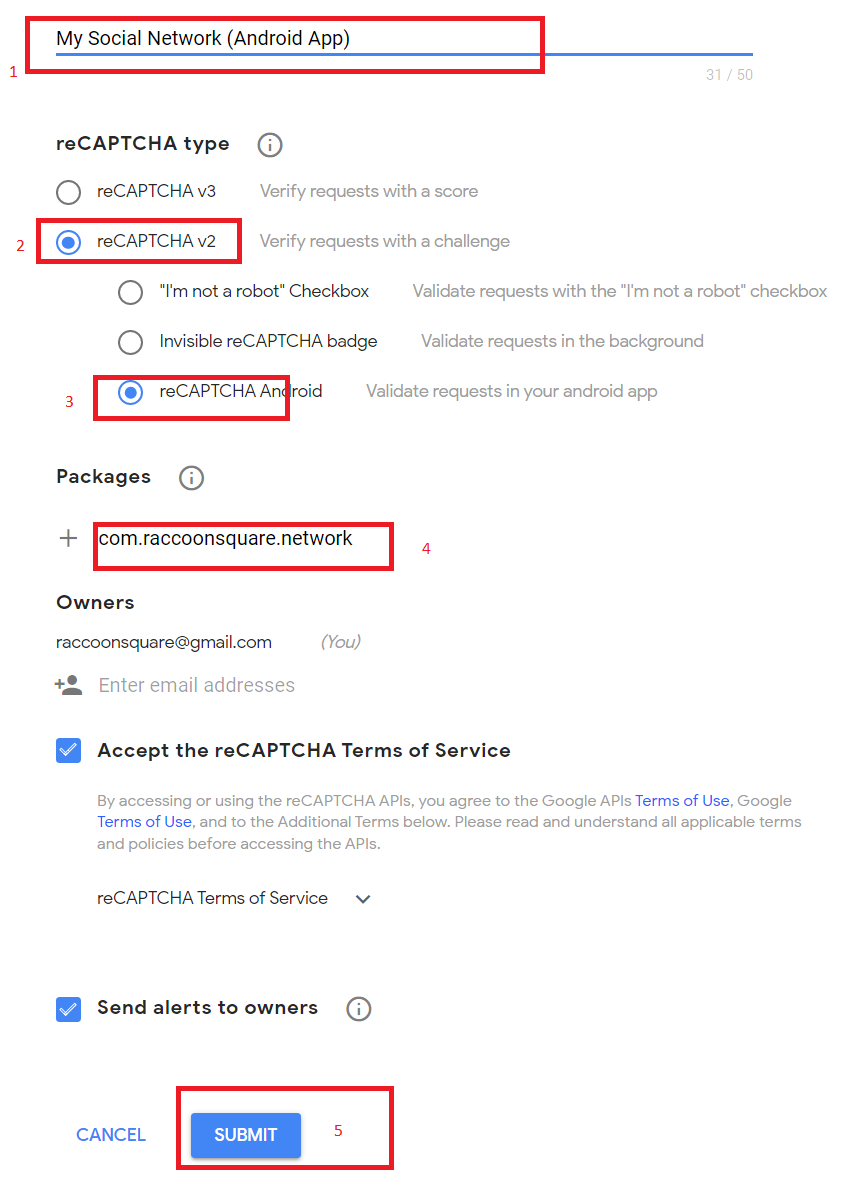Click the add-person icon beside email addresses
The image size is (863, 1194).
67,685
